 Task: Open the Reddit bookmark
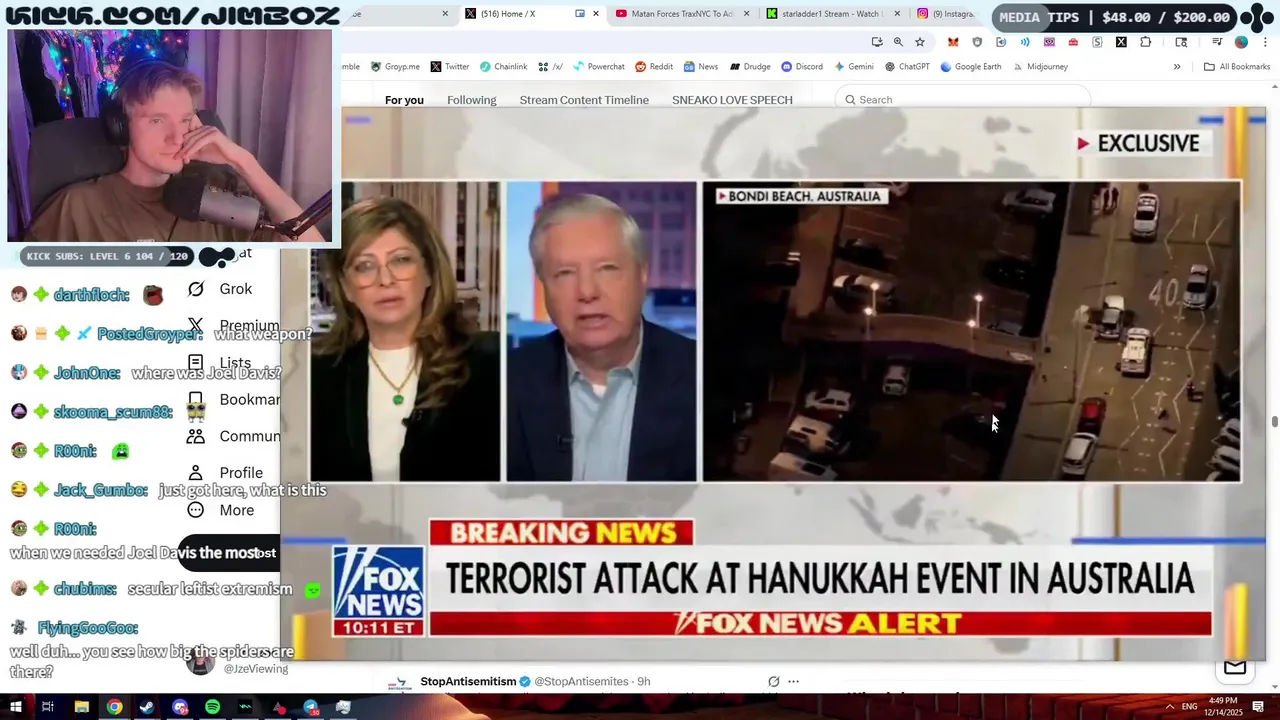point(654,67)
